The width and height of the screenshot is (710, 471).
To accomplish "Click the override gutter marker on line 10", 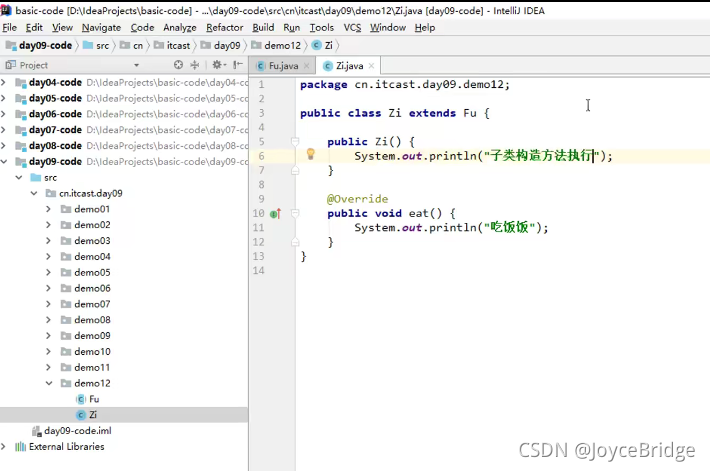I will (x=276, y=213).
